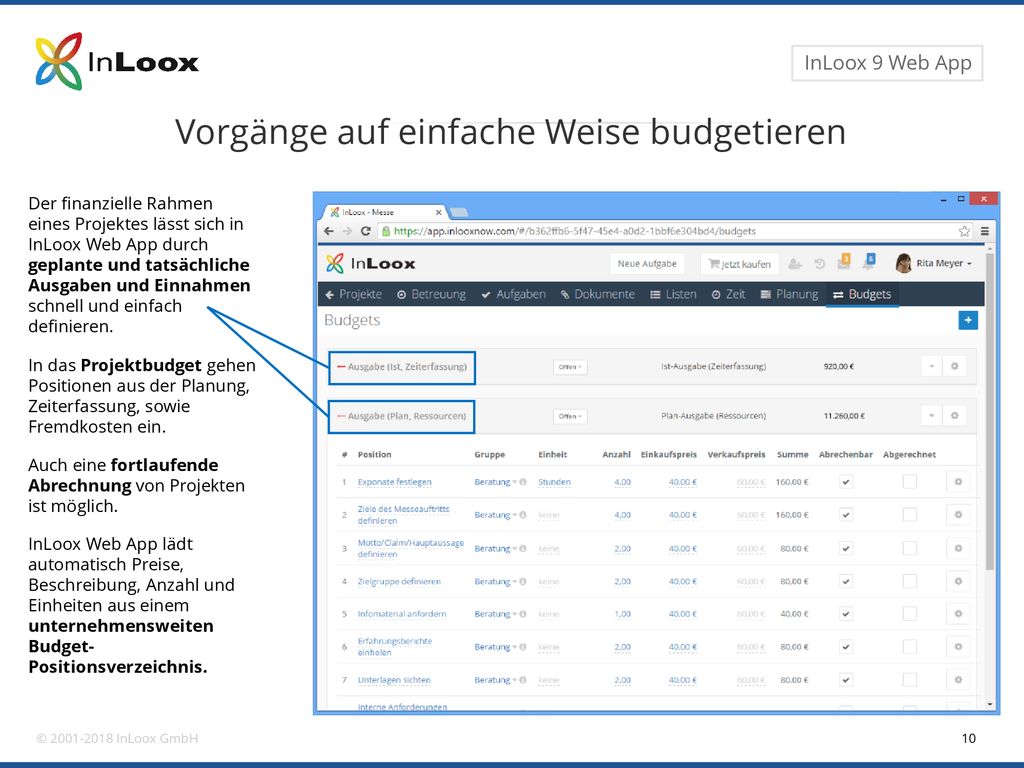Switch to the Betreuung tab
The width and height of the screenshot is (1024, 768).
432,295
